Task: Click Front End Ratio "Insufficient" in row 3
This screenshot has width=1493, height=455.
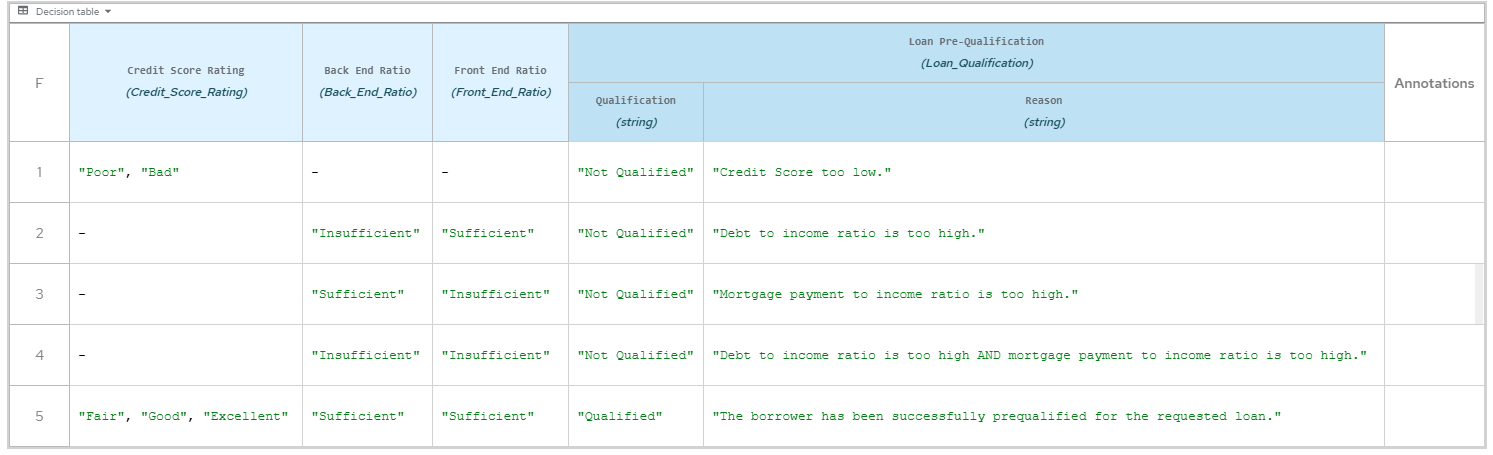Action: click(x=500, y=294)
